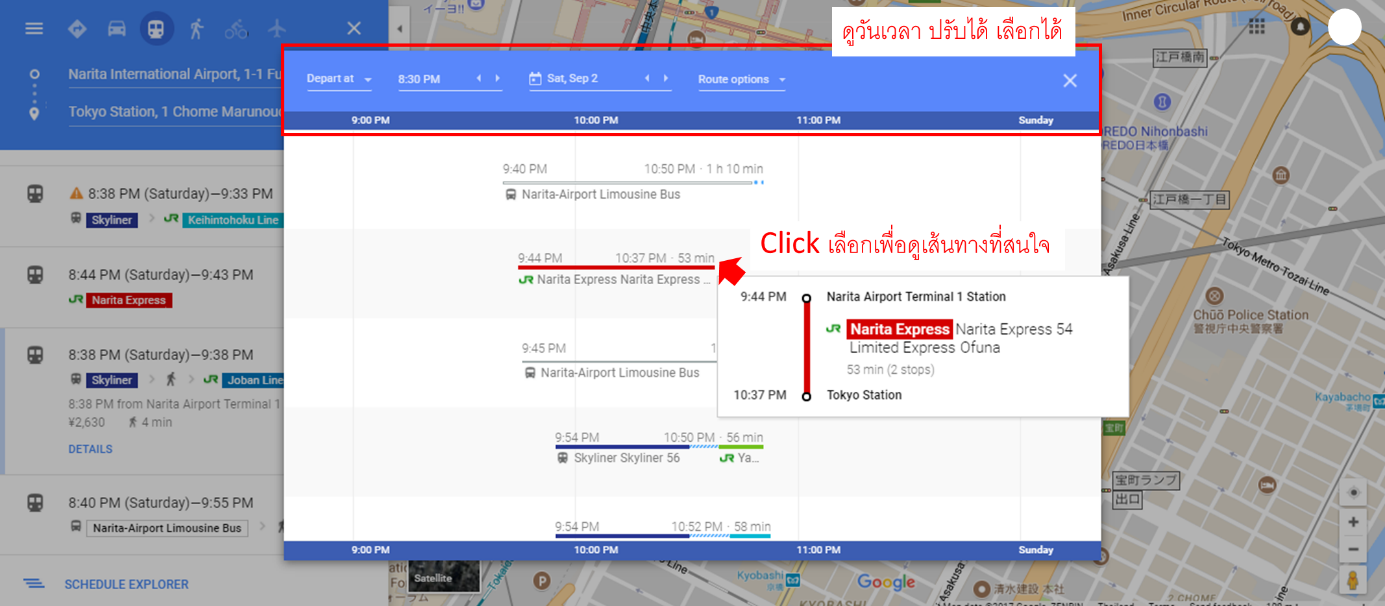The height and width of the screenshot is (606, 1385).
Task: Open the Depart at dropdown
Action: pos(339,79)
